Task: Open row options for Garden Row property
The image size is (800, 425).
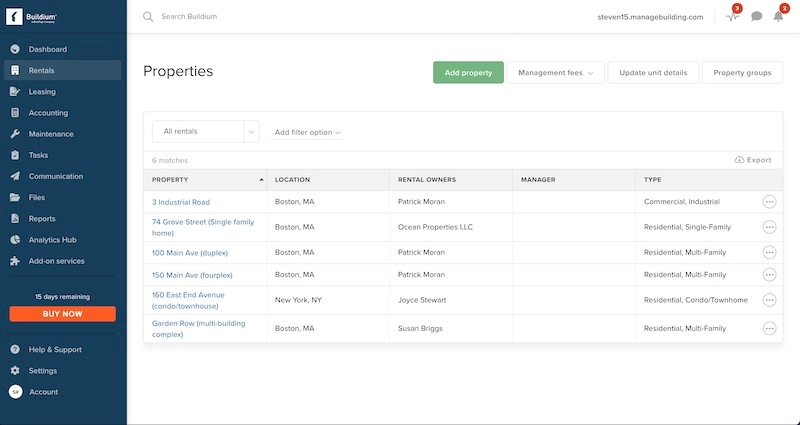Action: point(769,328)
